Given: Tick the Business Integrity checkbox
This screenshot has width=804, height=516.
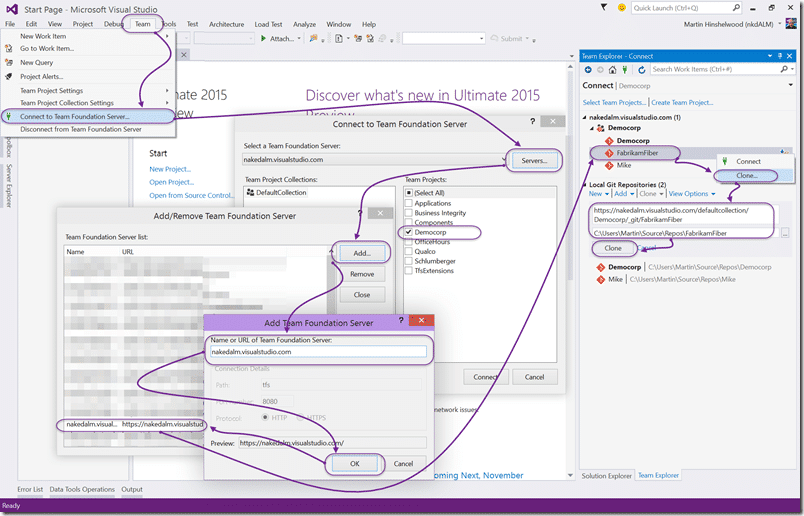Looking at the screenshot, I should (409, 213).
